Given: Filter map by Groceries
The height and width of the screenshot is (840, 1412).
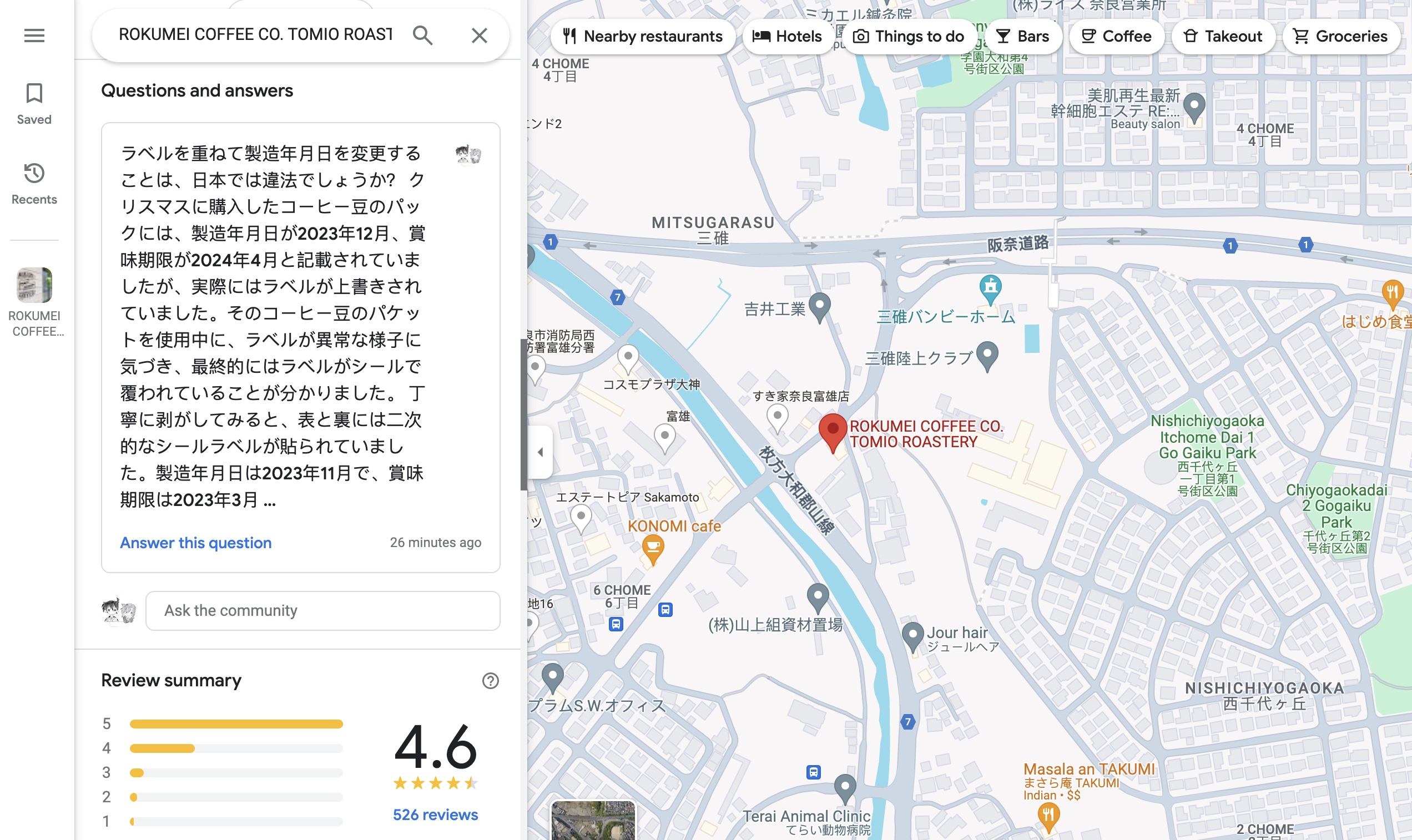Looking at the screenshot, I should pyautogui.click(x=1340, y=37).
